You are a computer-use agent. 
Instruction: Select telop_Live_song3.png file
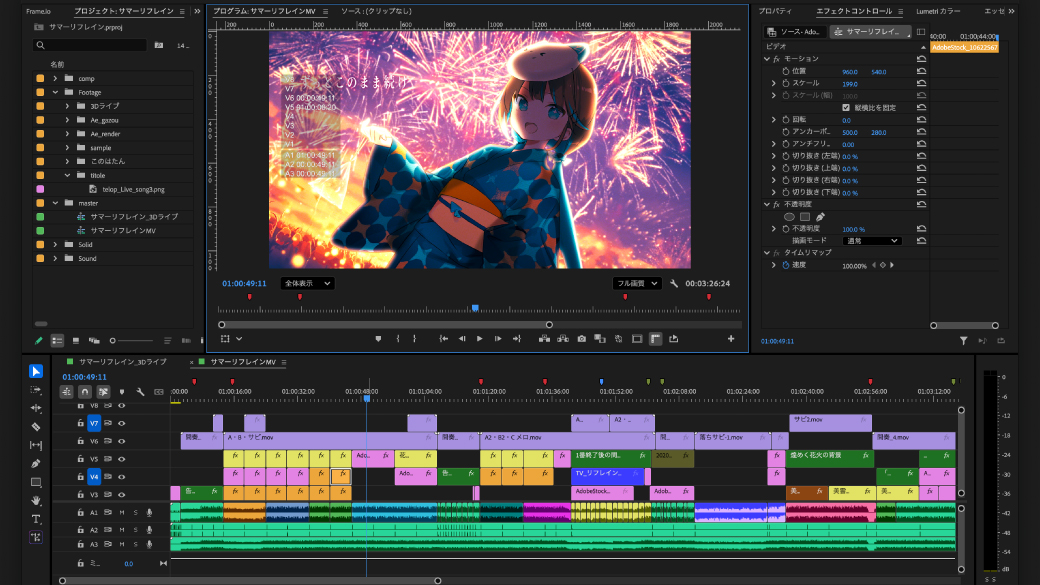pyautogui.click(x=133, y=190)
